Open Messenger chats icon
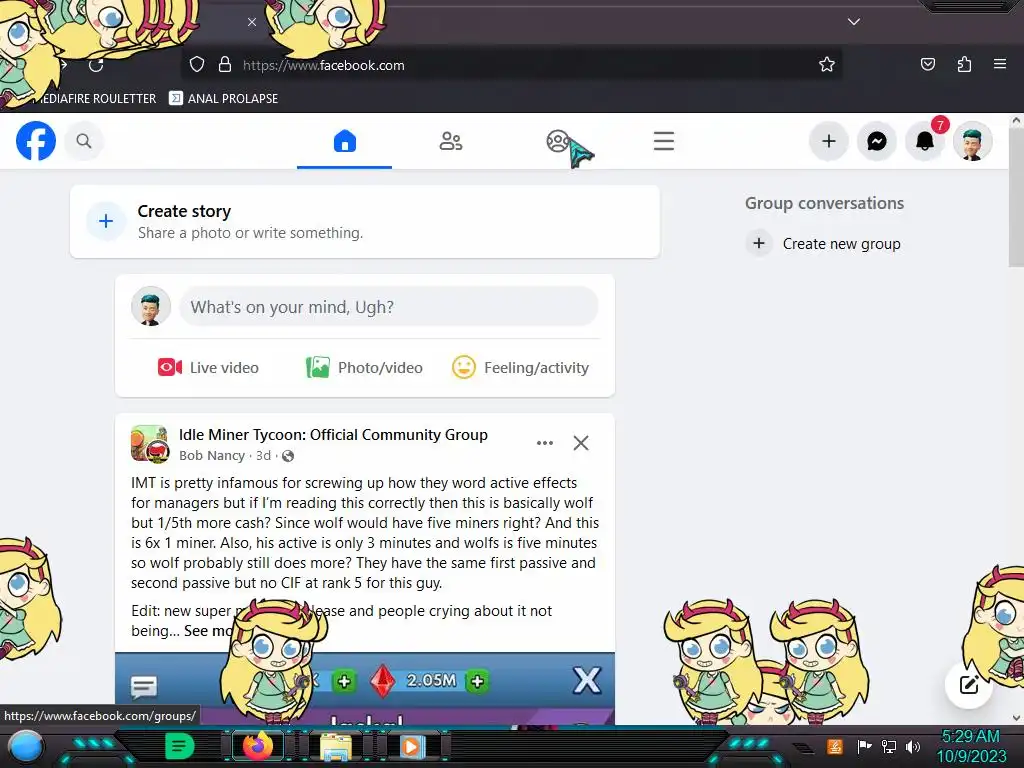Viewport: 1024px width, 768px height. click(876, 140)
